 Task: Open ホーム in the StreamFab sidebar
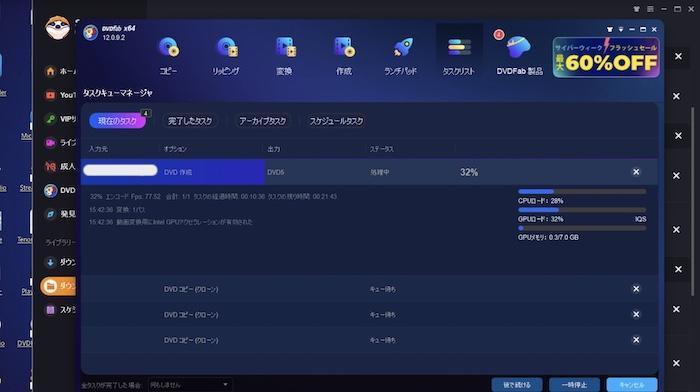click(60, 71)
